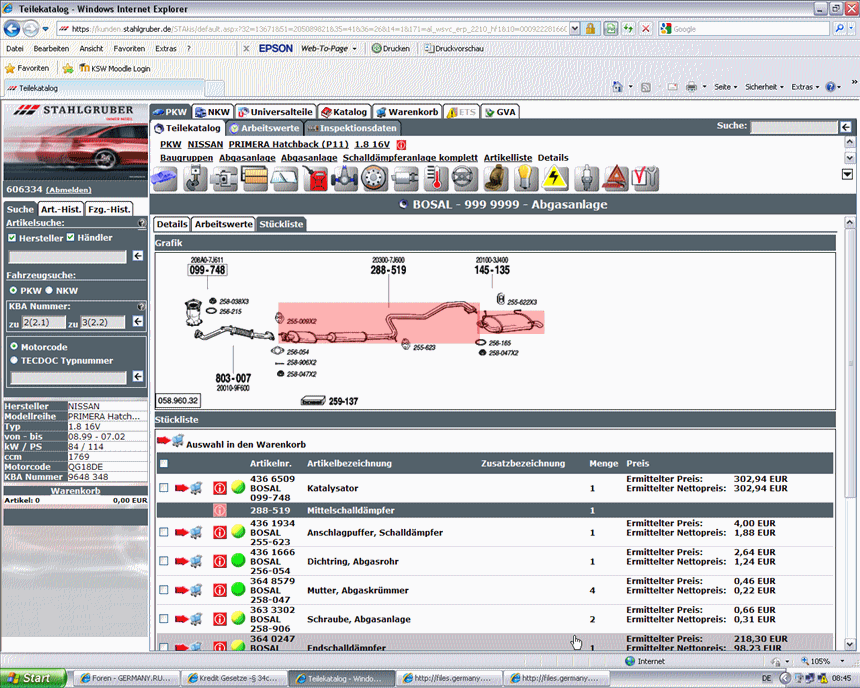Screen dimensions: 860x688
Task: Open the Schalldämpferanlage komplett link
Action: pyautogui.click(x=410, y=157)
